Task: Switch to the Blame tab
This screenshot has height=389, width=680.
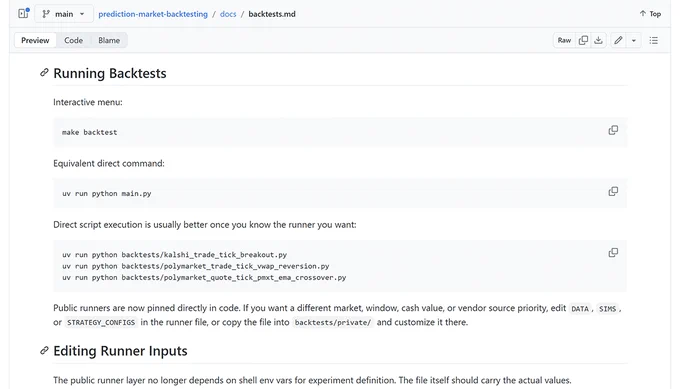Action: pos(109,40)
